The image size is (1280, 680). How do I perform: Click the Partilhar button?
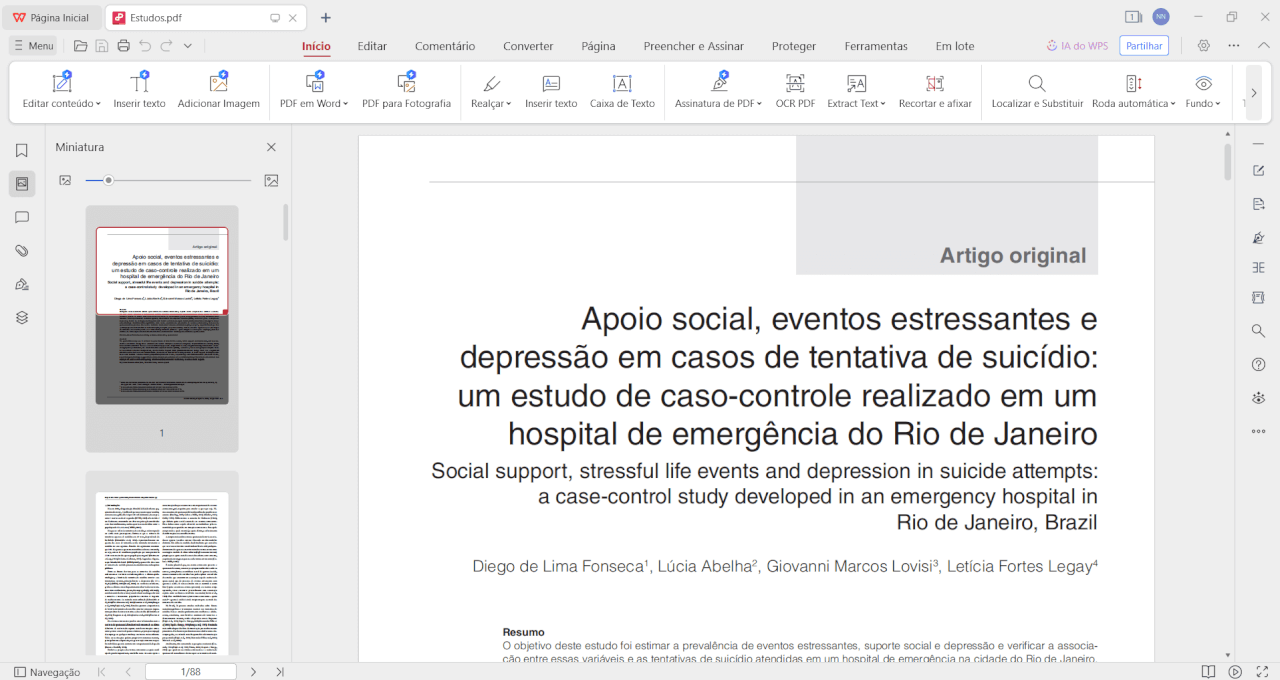(x=1143, y=45)
